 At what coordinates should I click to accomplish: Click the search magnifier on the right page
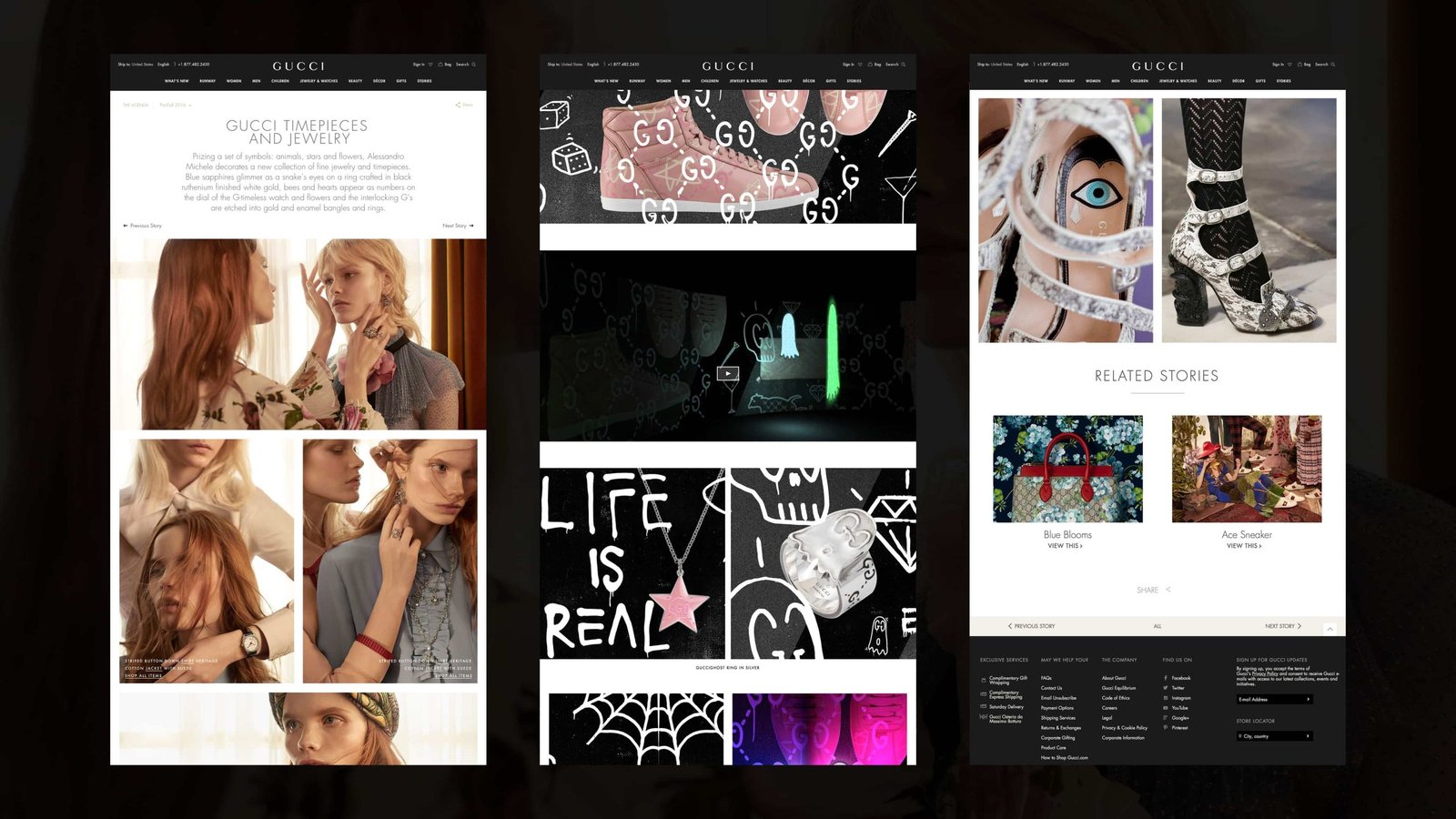pyautogui.click(x=1333, y=65)
